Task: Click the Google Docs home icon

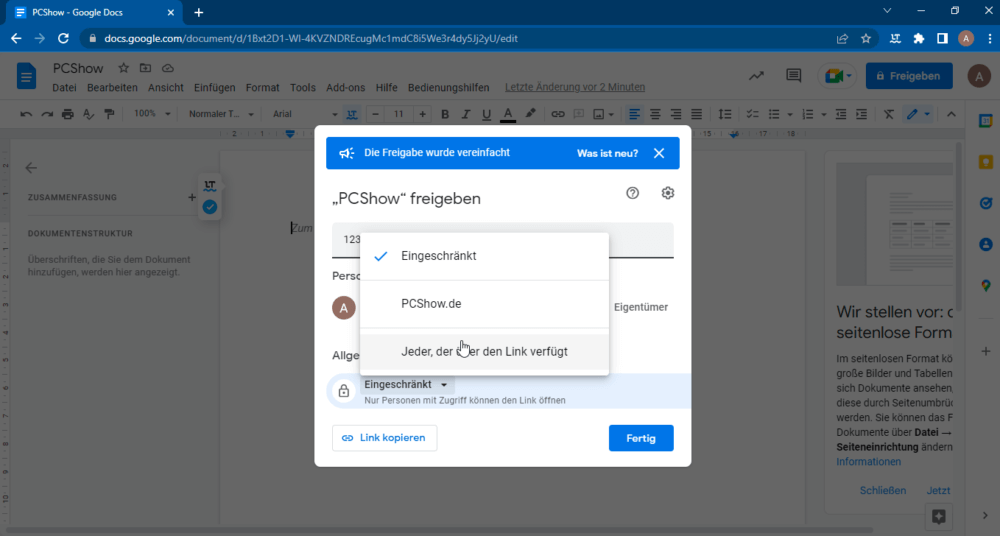Action: click(x=26, y=77)
